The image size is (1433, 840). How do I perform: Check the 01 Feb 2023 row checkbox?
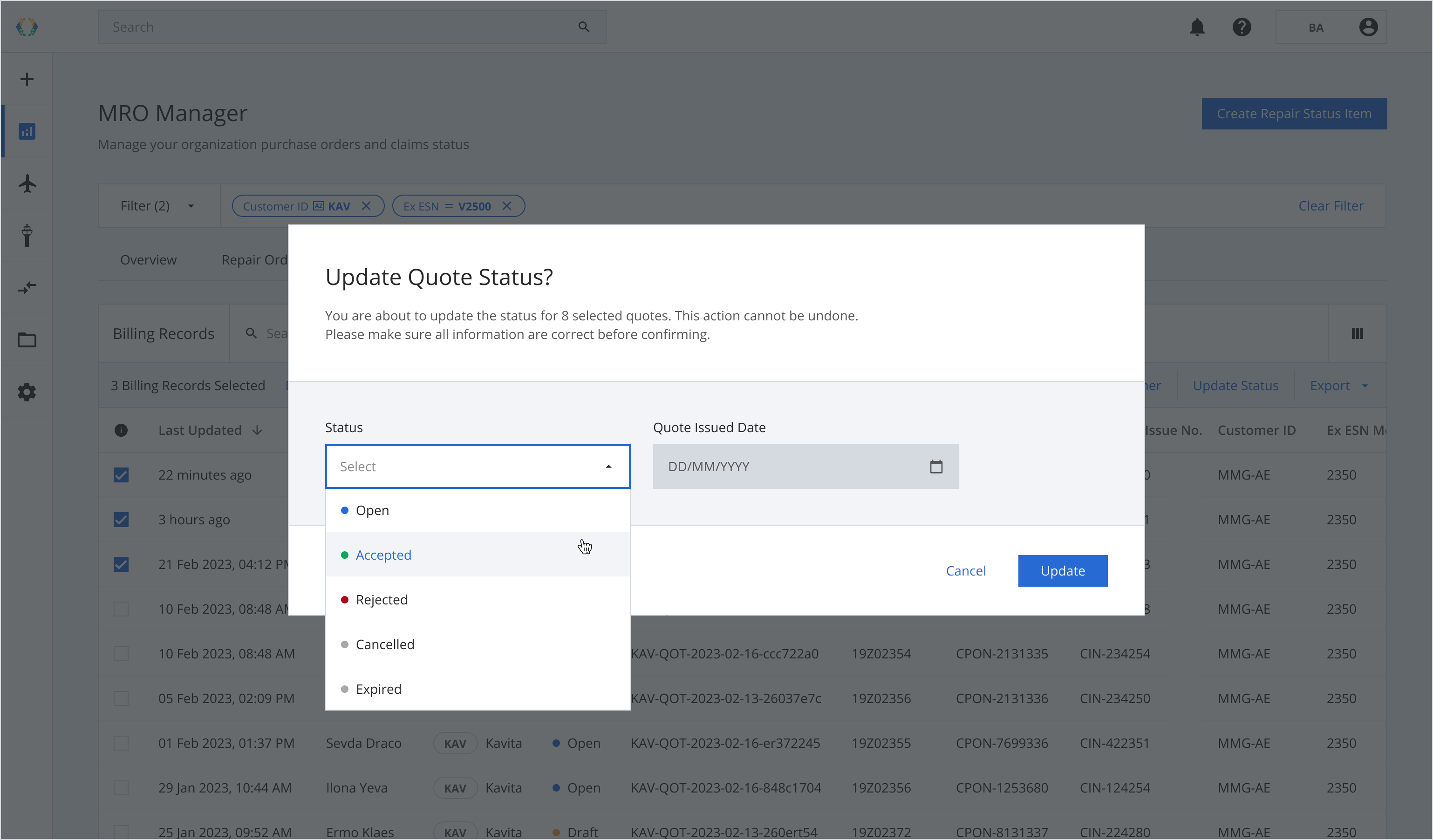121,744
